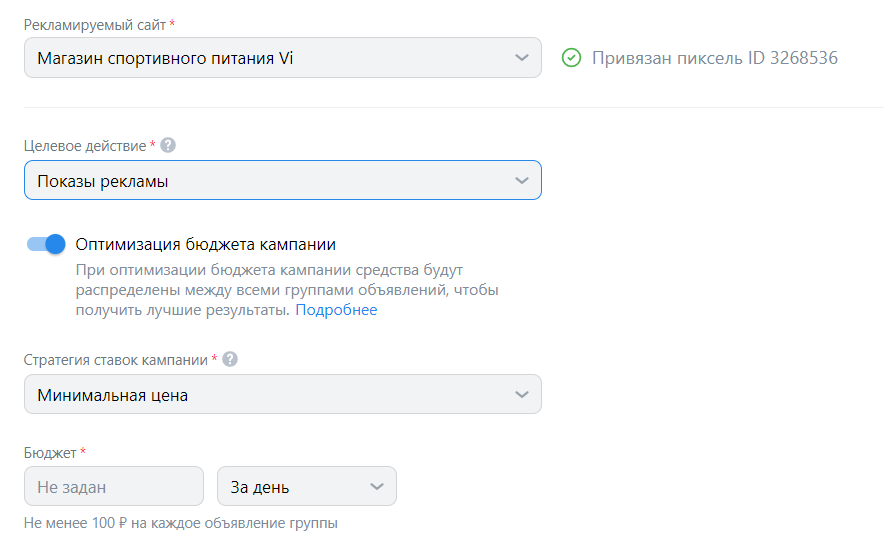Screen dimensions: 884x543
Task: Click the green pixel-linked checkmark icon
Action: pyautogui.click(x=571, y=58)
